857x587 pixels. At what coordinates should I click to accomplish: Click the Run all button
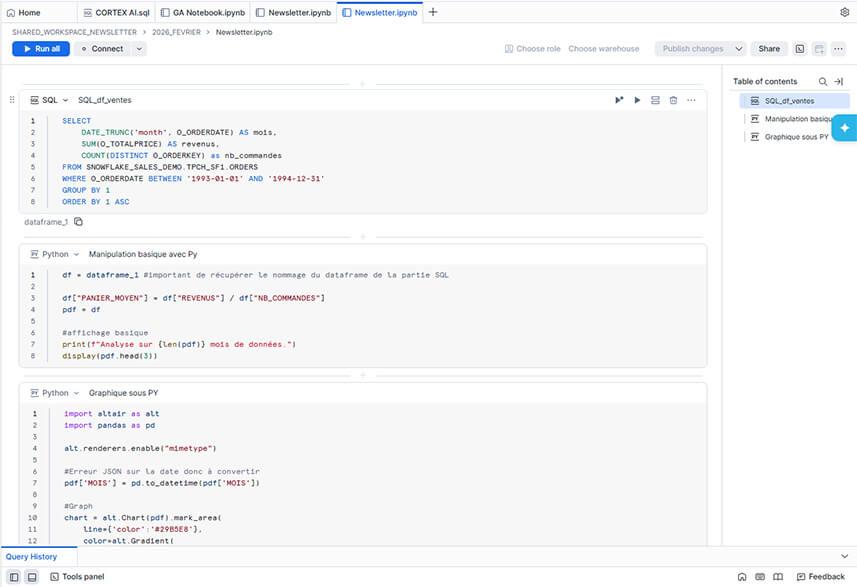pos(41,49)
